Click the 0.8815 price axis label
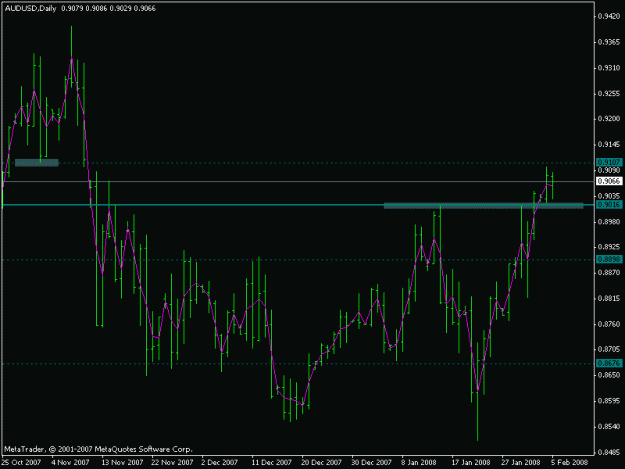 [609, 298]
